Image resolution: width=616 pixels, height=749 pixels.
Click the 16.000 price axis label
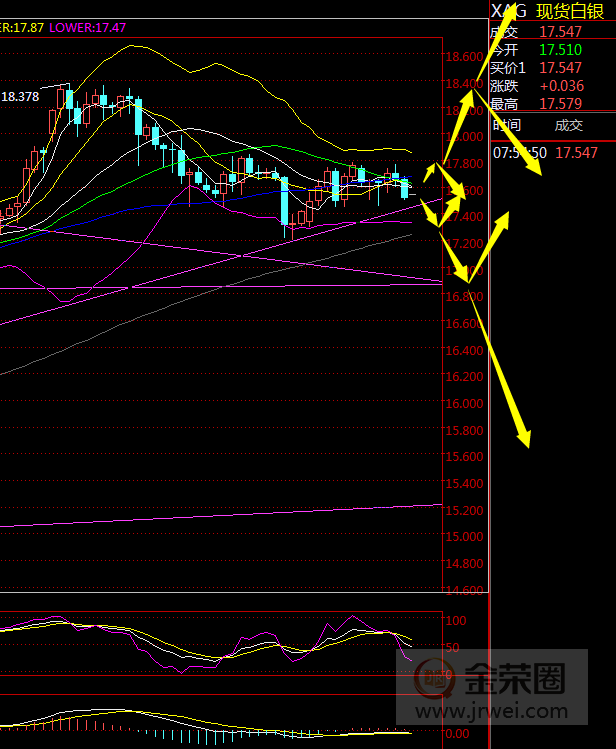(464, 404)
